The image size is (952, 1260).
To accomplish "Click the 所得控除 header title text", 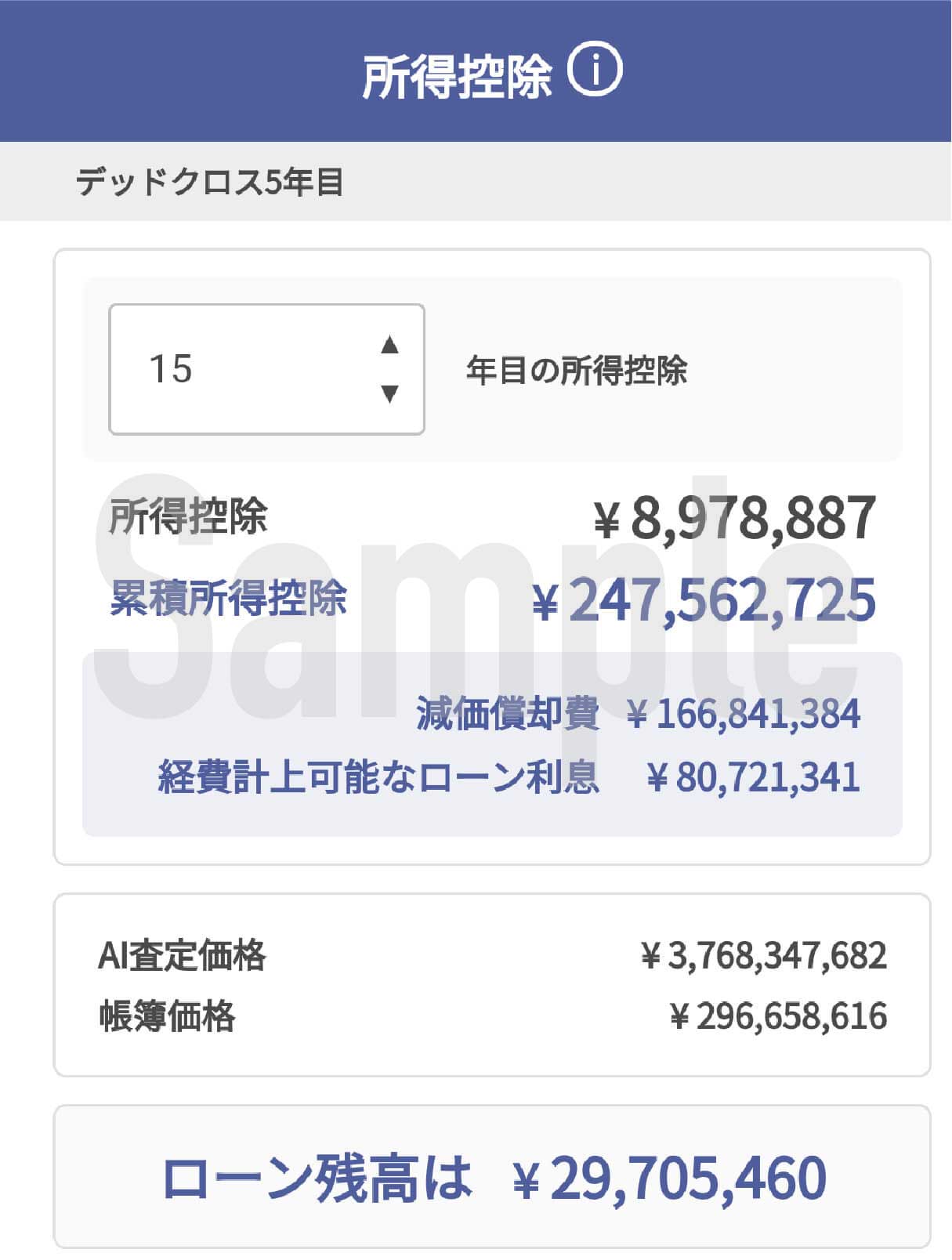I will [456, 76].
